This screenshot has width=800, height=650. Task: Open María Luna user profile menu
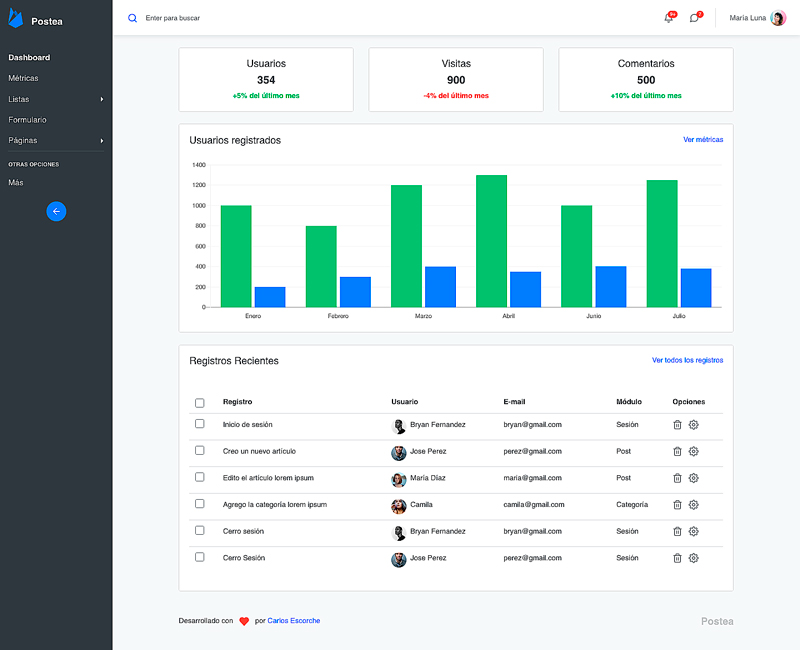tap(757, 18)
